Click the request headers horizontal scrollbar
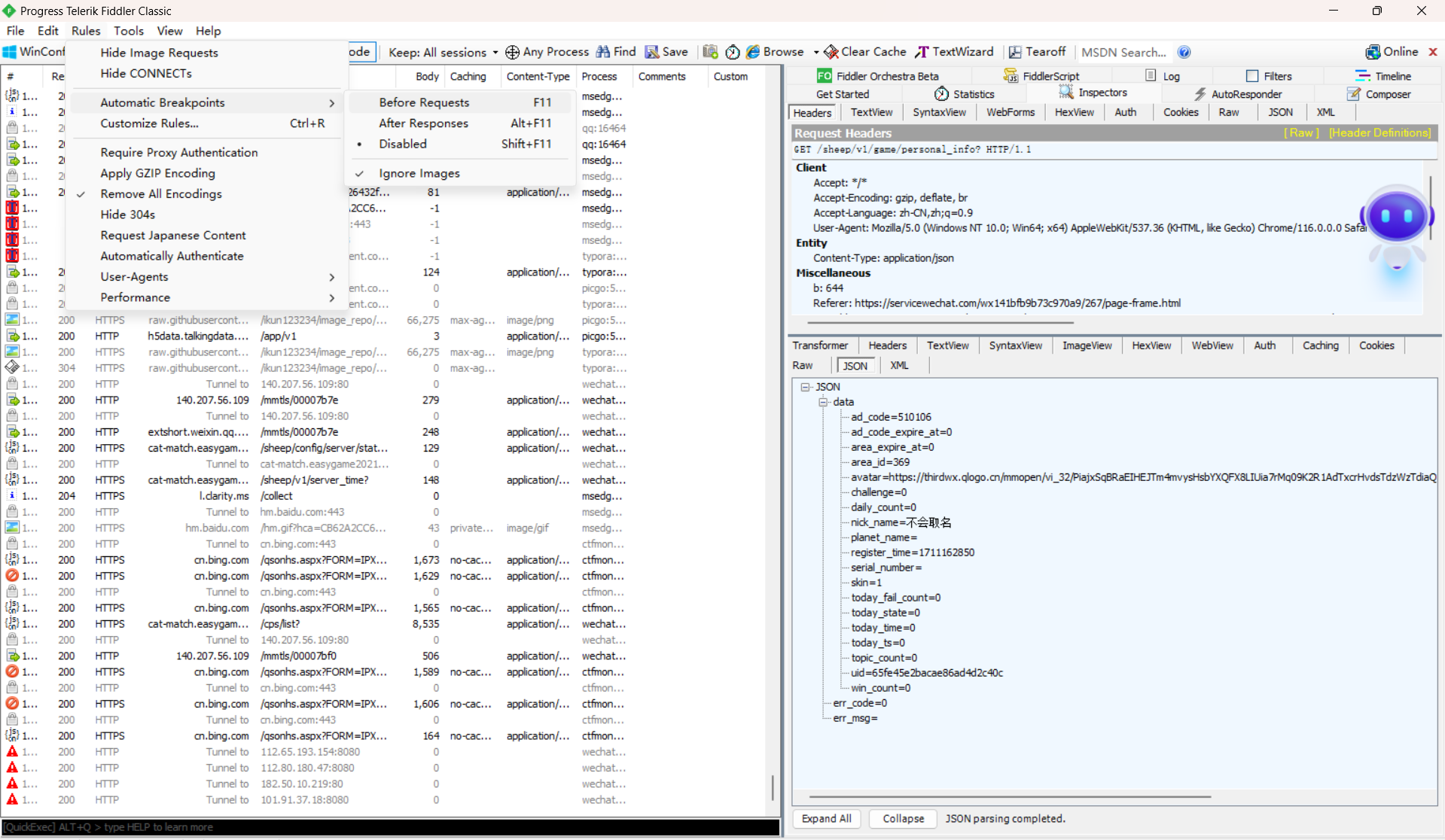1445x840 pixels. pos(940,322)
